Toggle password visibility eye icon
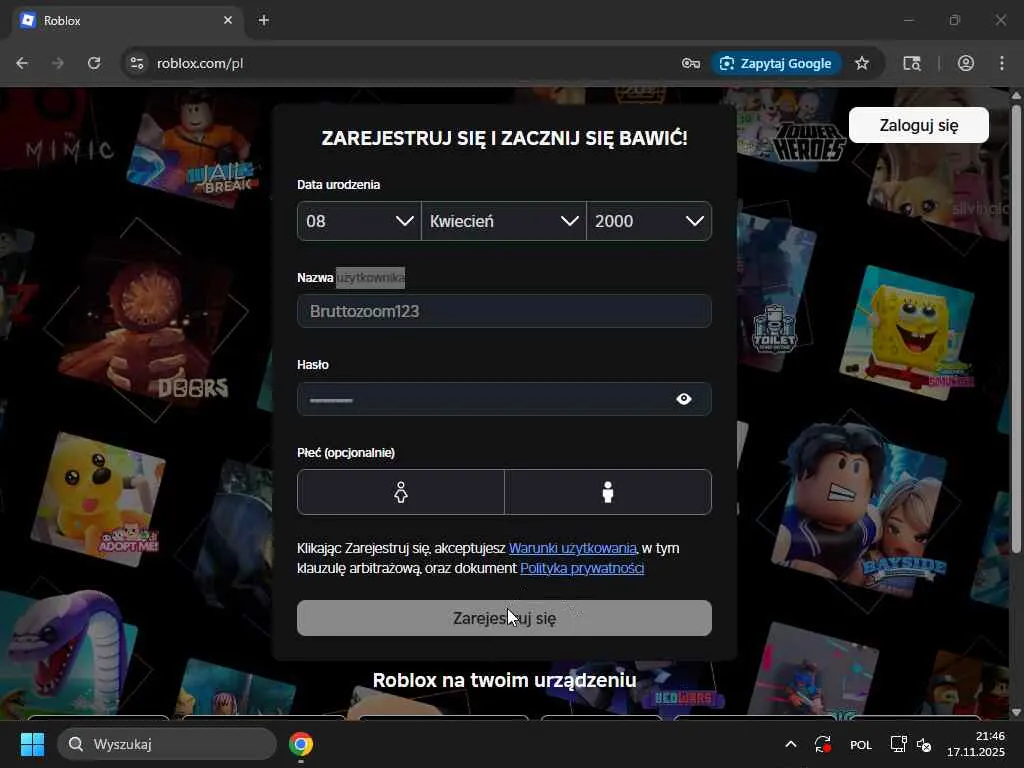The image size is (1024, 768). click(x=684, y=399)
